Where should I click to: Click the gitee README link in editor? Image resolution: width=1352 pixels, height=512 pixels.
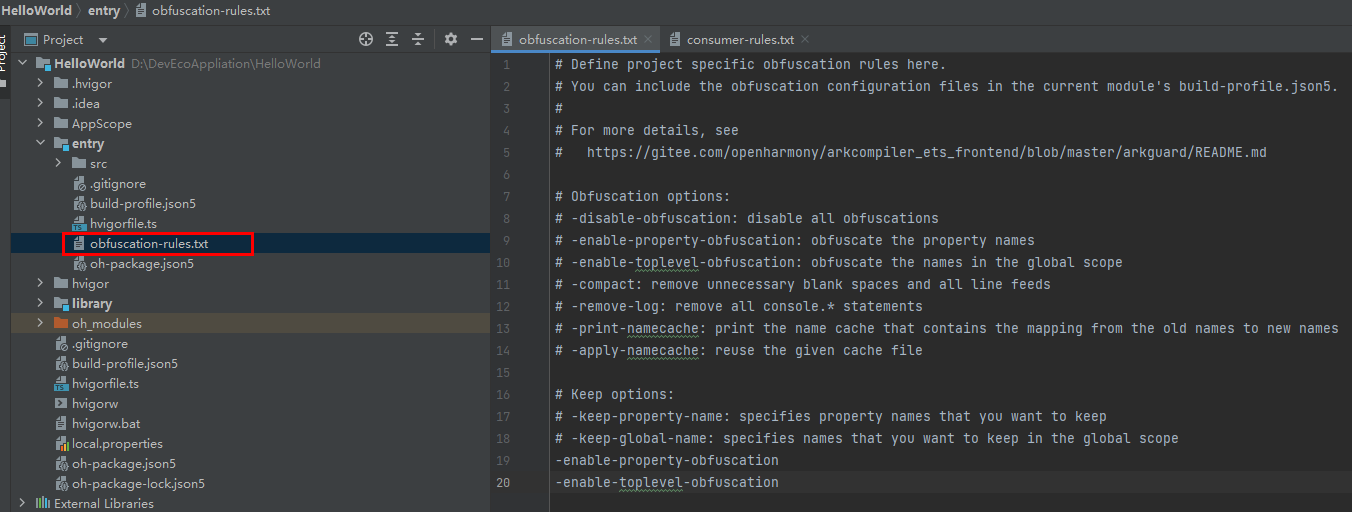click(x=926, y=152)
